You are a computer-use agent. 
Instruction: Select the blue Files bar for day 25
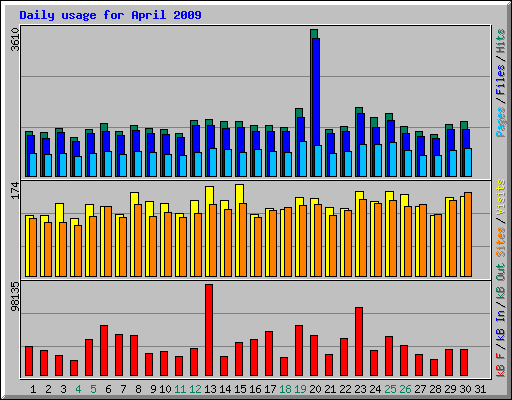pos(391,132)
